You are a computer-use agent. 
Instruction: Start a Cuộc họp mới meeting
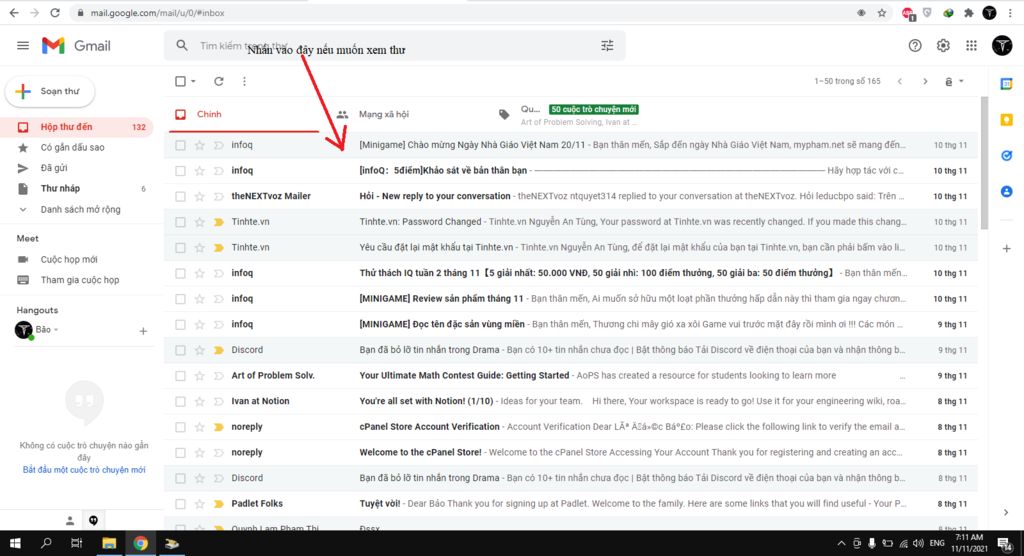[x=69, y=259]
